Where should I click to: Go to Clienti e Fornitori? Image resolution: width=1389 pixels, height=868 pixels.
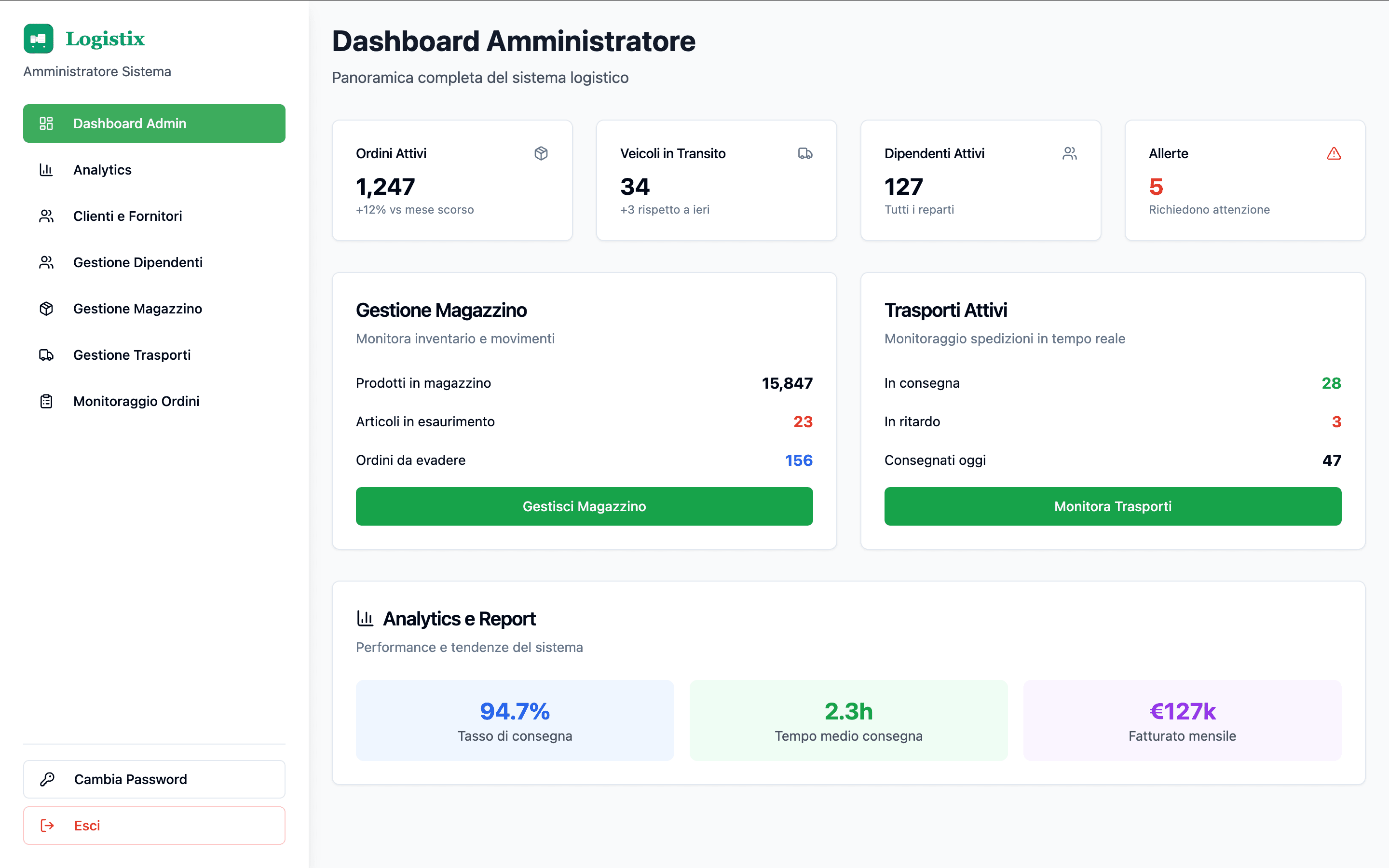(x=154, y=216)
